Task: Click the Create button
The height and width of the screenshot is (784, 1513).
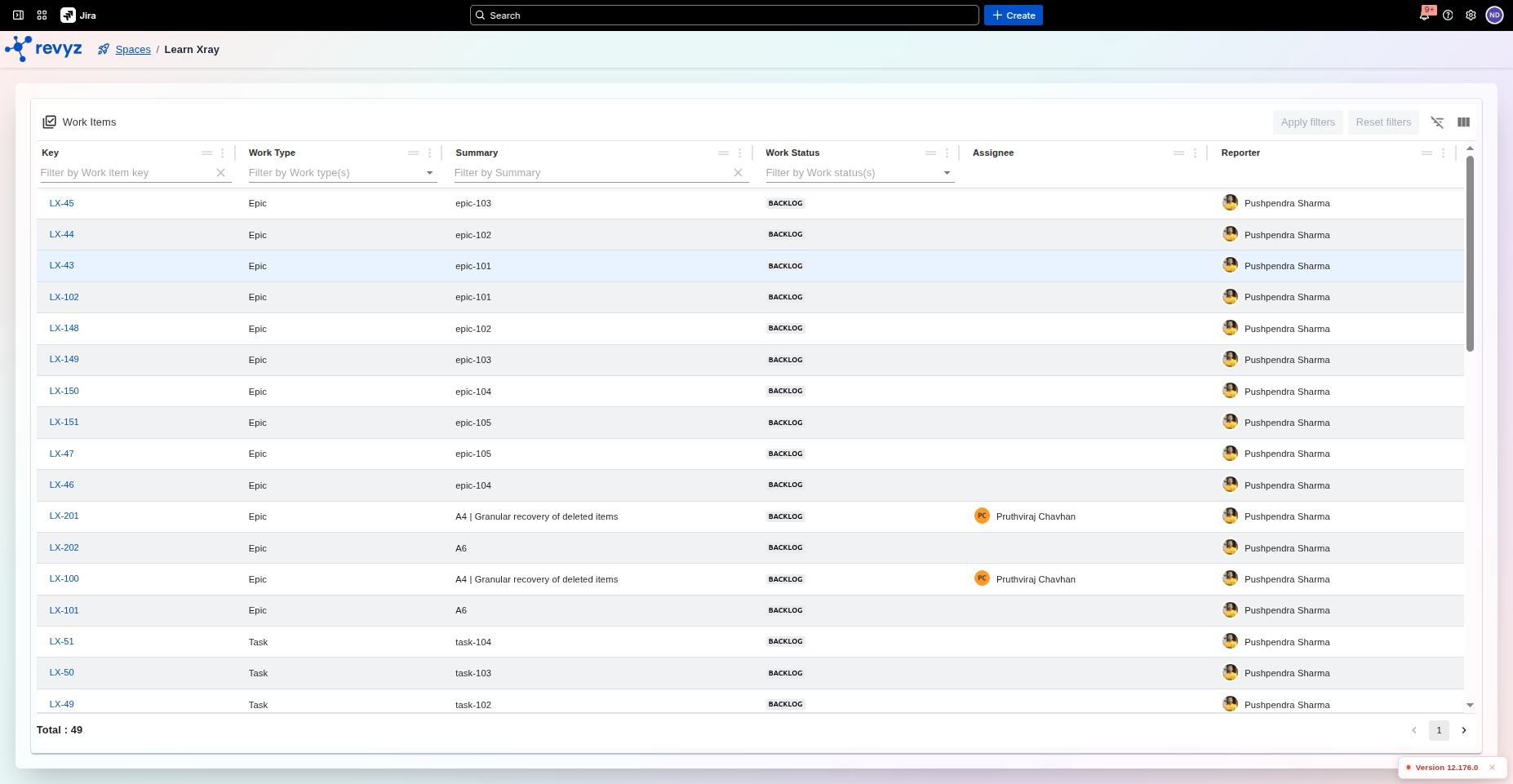Action: coord(1014,16)
